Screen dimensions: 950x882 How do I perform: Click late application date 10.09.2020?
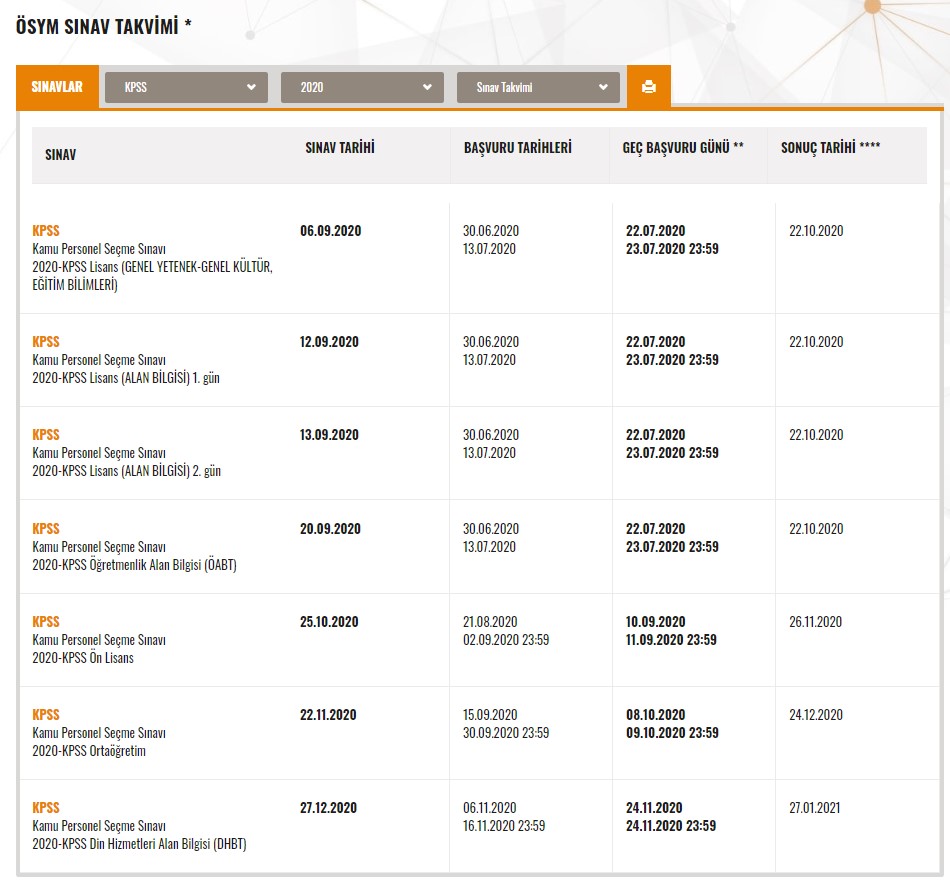click(x=656, y=622)
